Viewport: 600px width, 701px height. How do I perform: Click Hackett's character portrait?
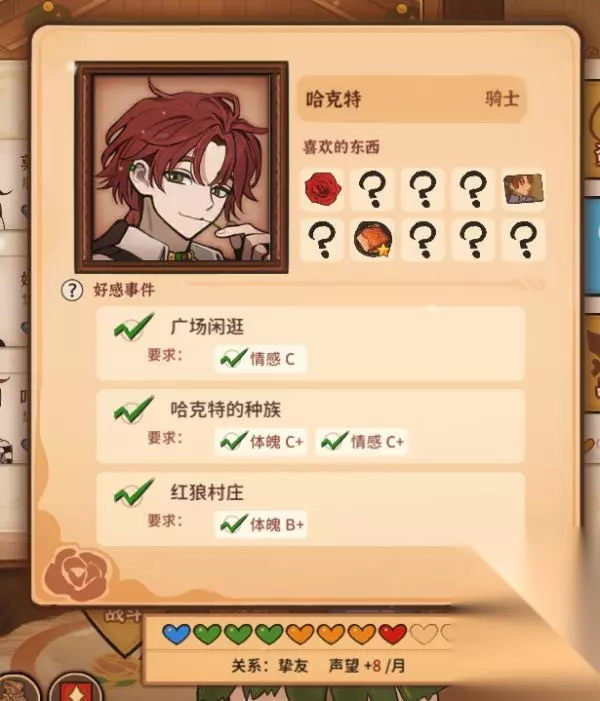coord(181,167)
